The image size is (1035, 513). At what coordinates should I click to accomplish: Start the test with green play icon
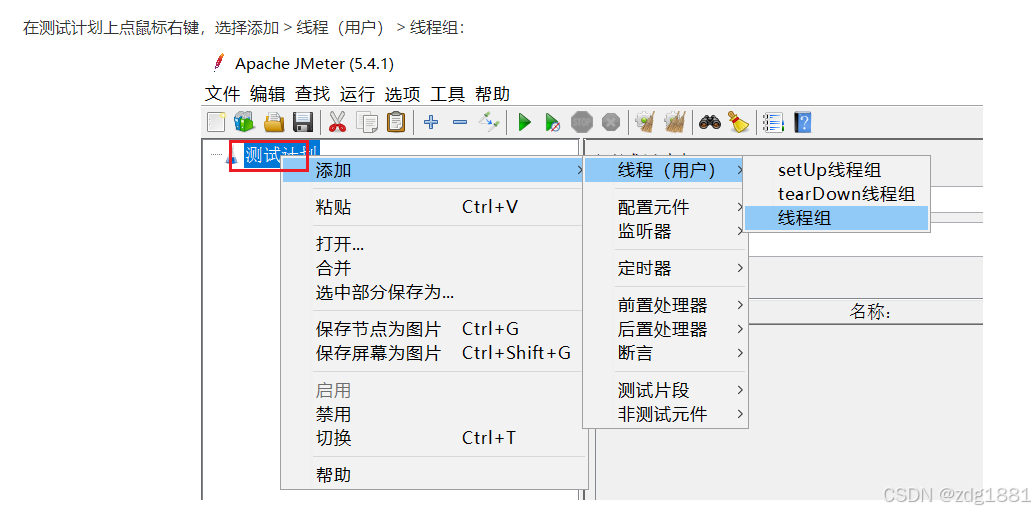point(525,122)
